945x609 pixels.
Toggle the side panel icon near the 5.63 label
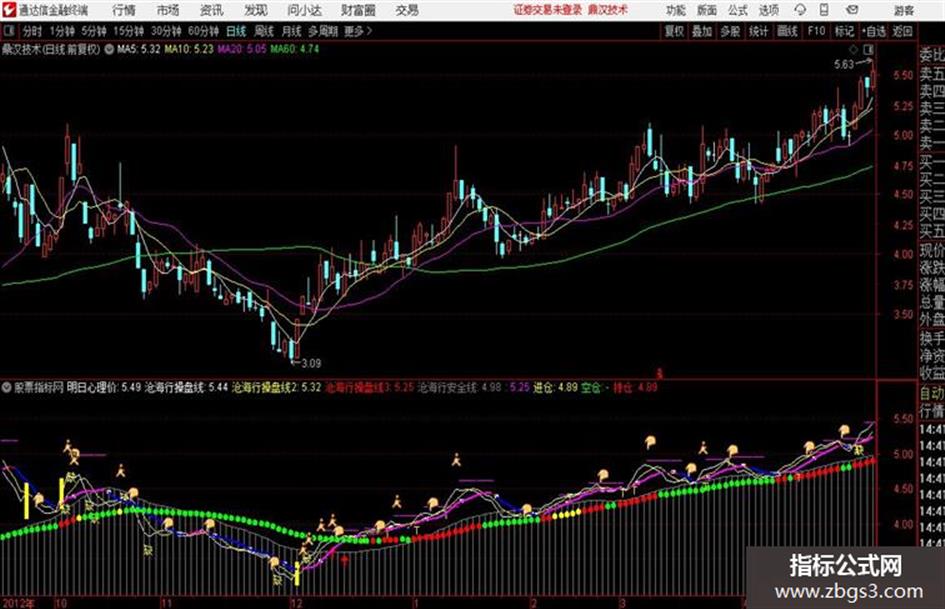868,49
